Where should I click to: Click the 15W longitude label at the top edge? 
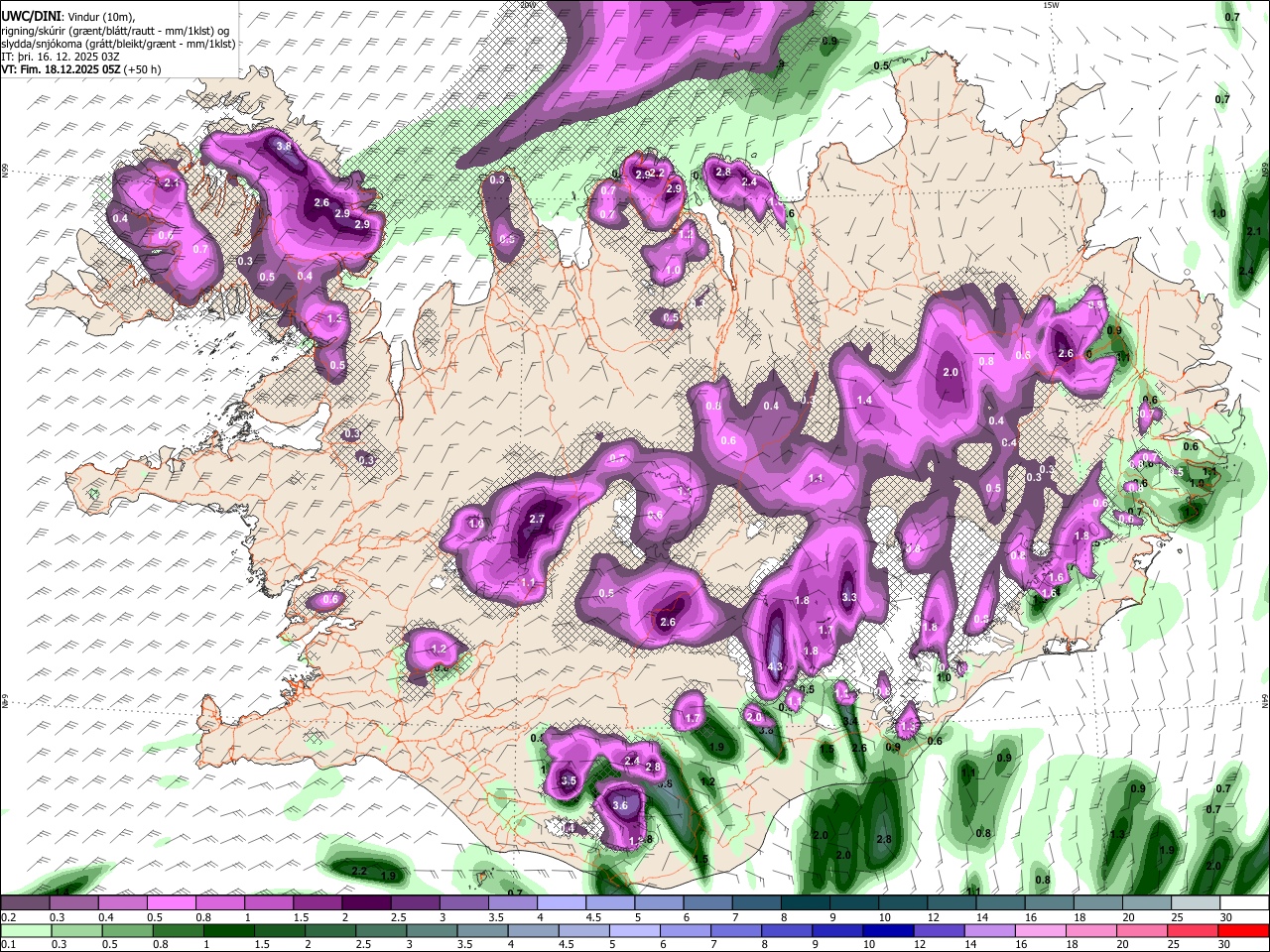tap(1051, 5)
